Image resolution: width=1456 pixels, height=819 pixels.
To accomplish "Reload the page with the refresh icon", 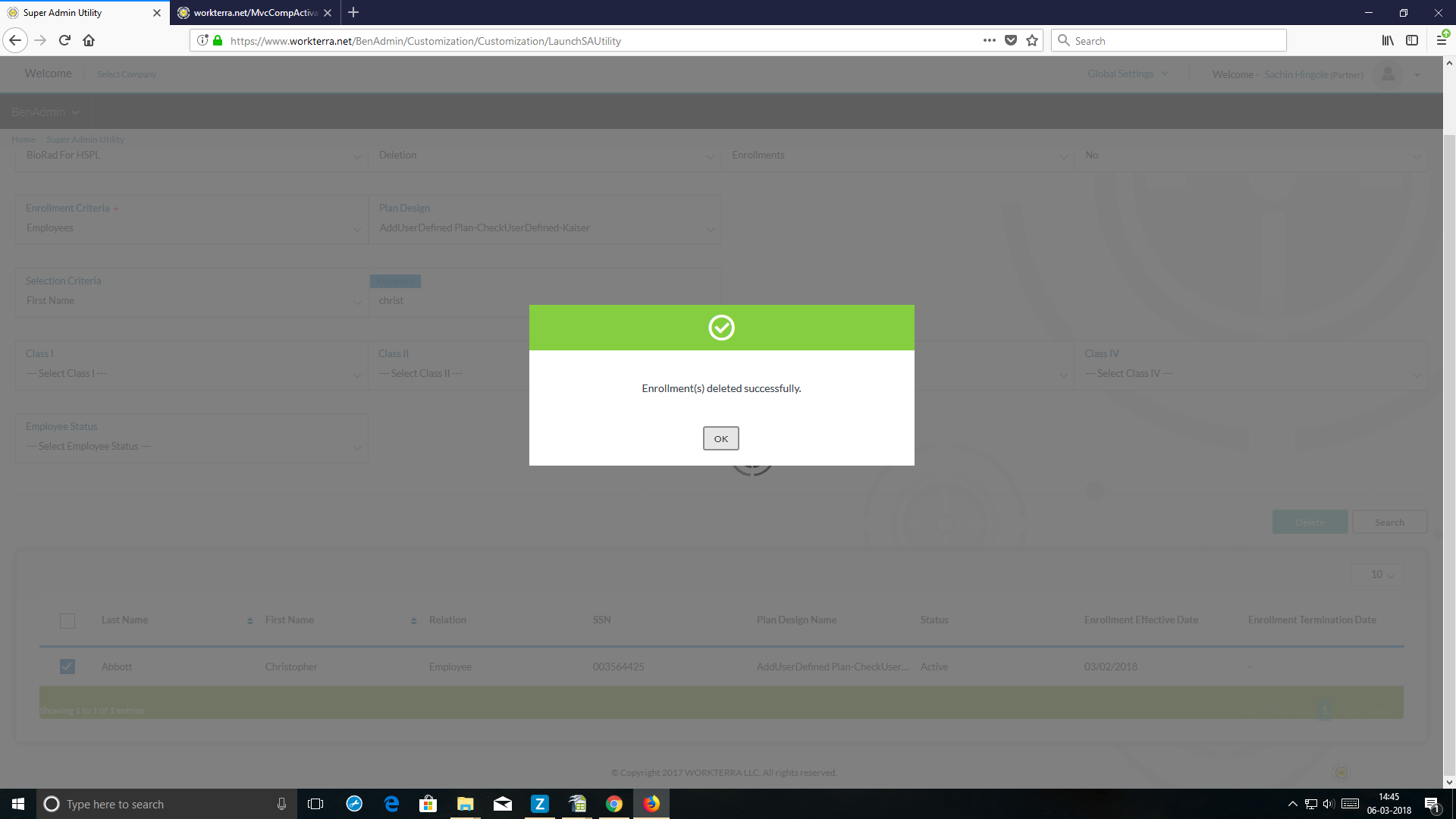I will point(64,41).
